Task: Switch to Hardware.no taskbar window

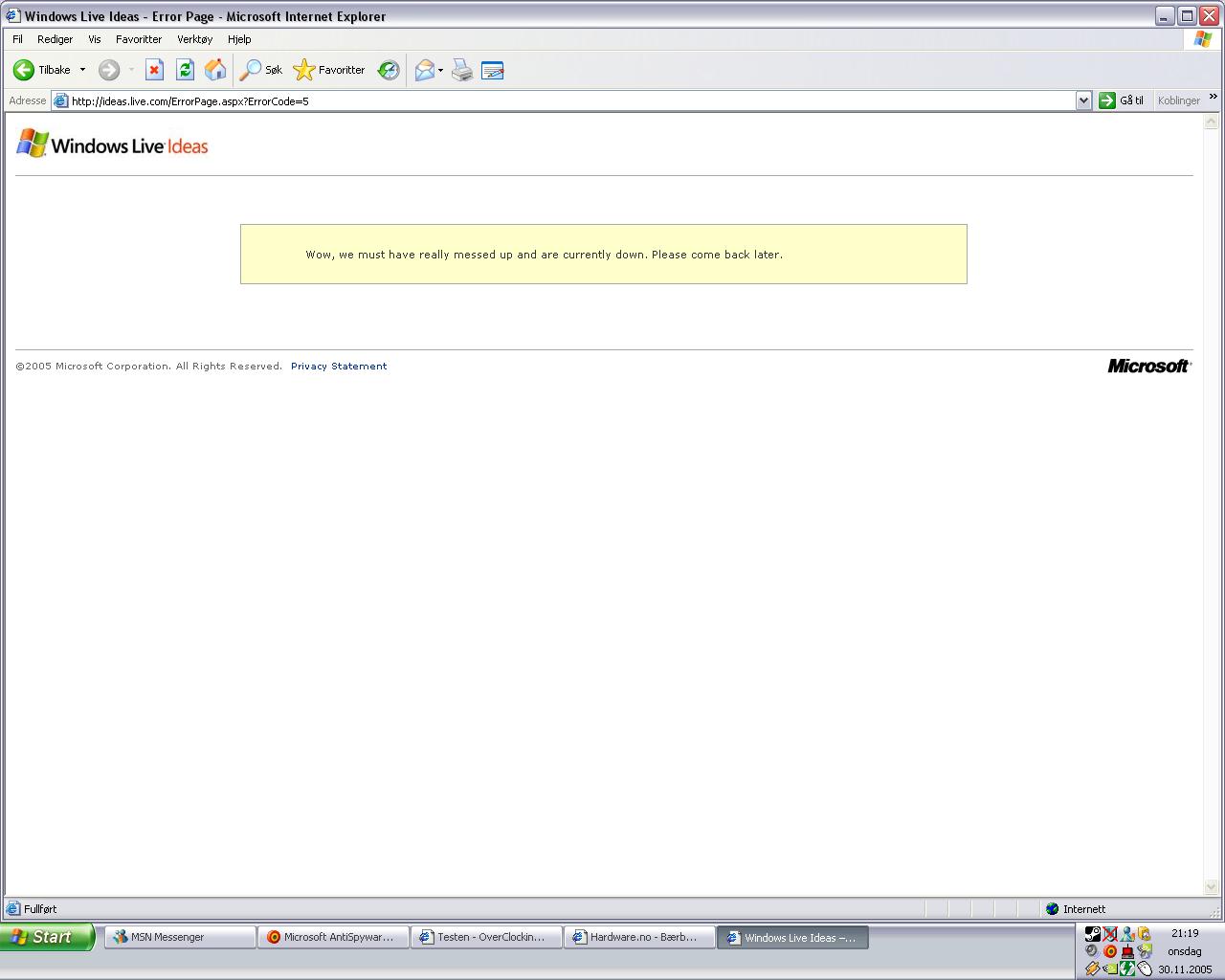Action: (639, 938)
